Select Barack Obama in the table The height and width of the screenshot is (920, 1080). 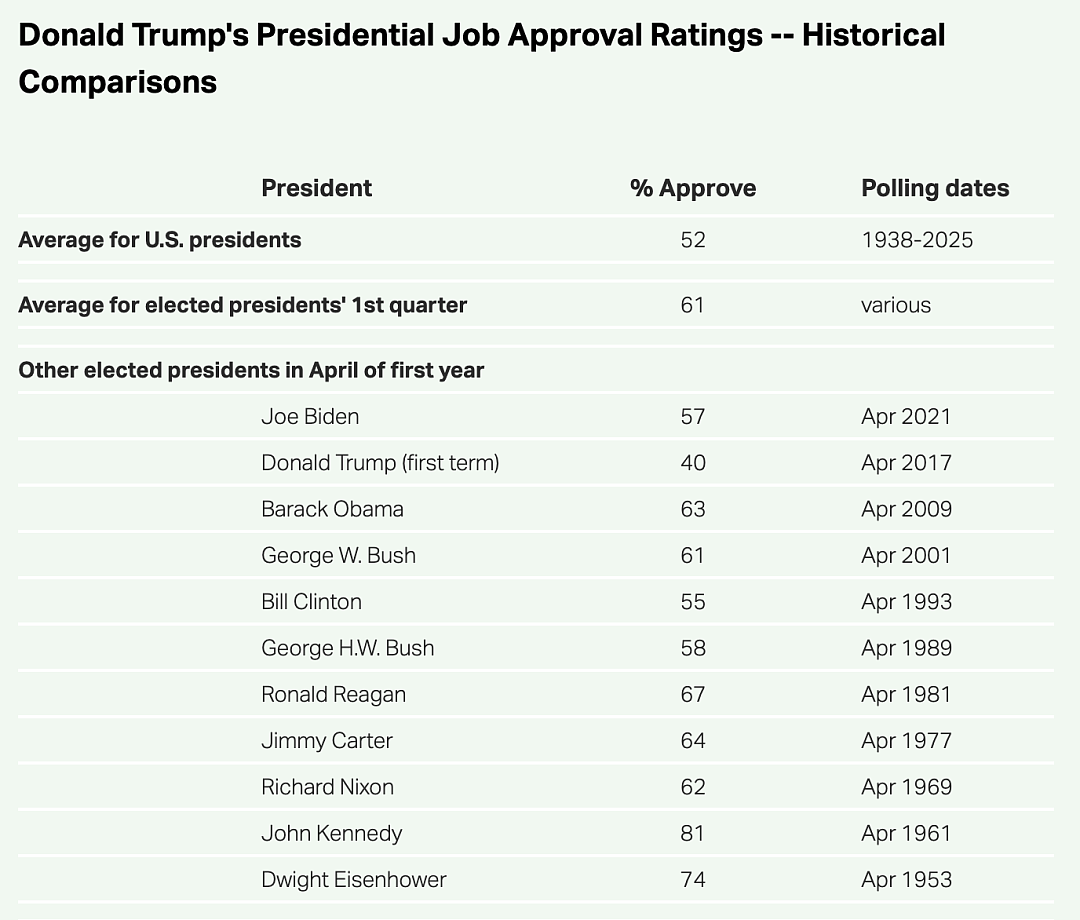coord(332,509)
